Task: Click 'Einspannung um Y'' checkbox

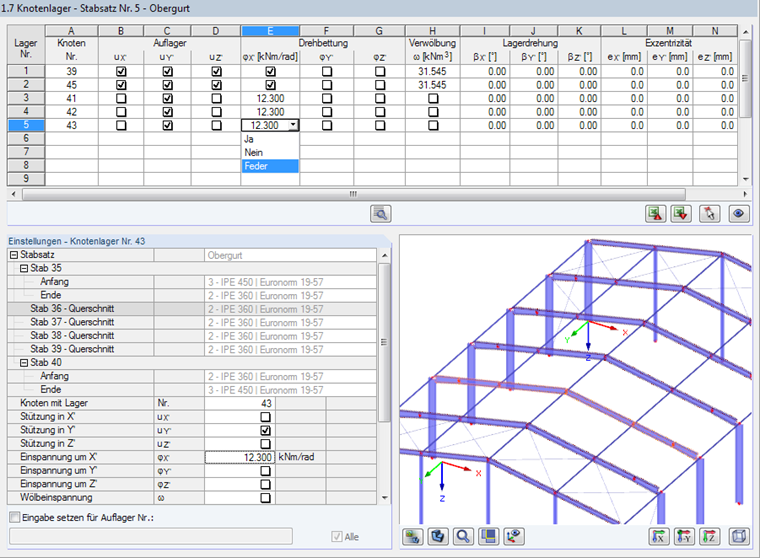Action: (x=265, y=471)
